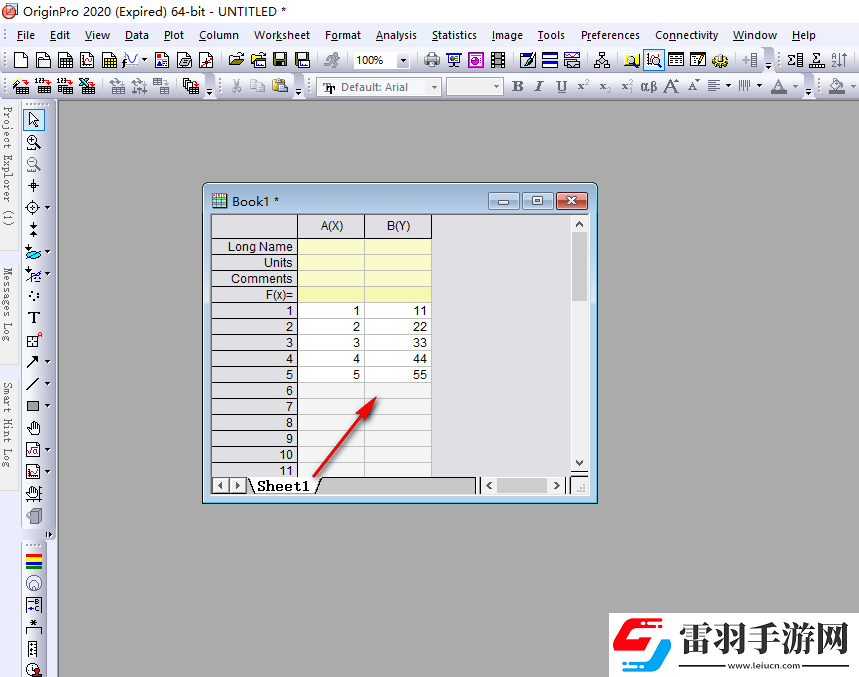Toggle Bold text formatting
This screenshot has width=859, height=677.
click(x=517, y=87)
